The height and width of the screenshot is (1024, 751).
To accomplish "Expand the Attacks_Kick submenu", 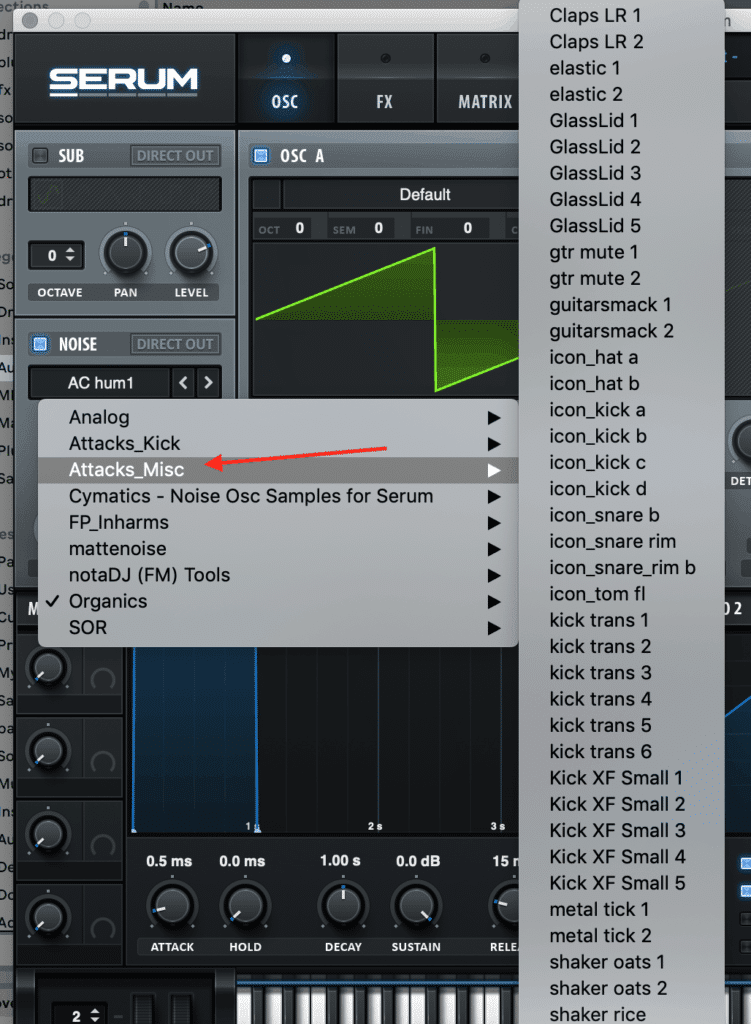I will [278, 443].
